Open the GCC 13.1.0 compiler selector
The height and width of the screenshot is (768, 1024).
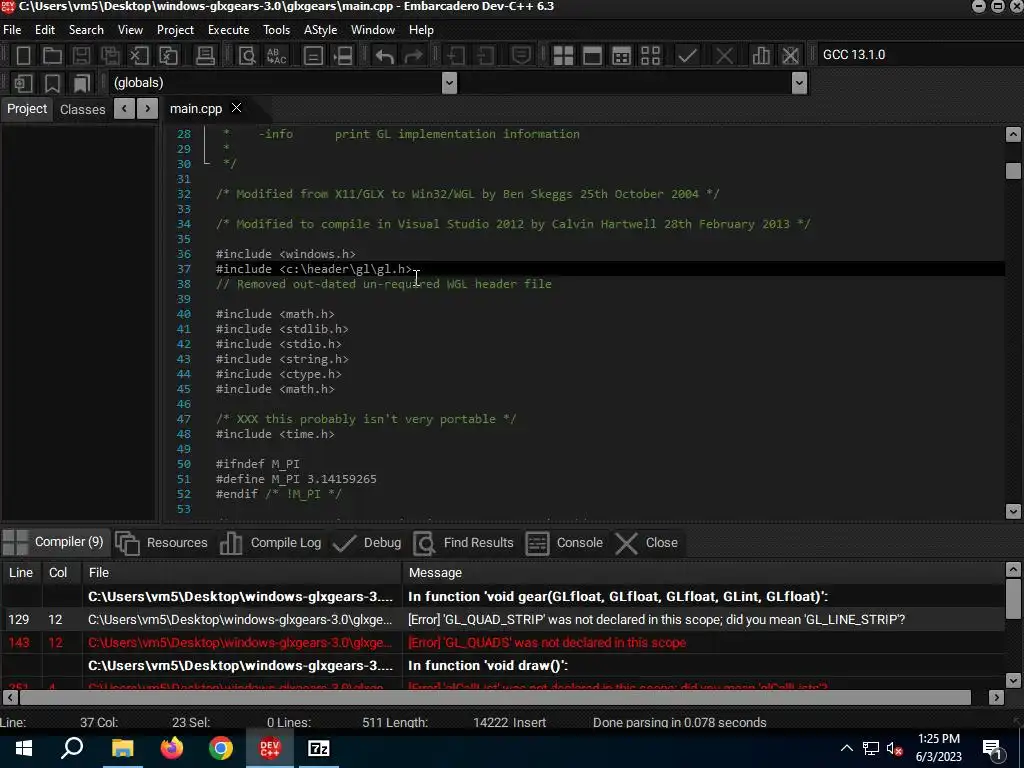pyautogui.click(x=920, y=55)
